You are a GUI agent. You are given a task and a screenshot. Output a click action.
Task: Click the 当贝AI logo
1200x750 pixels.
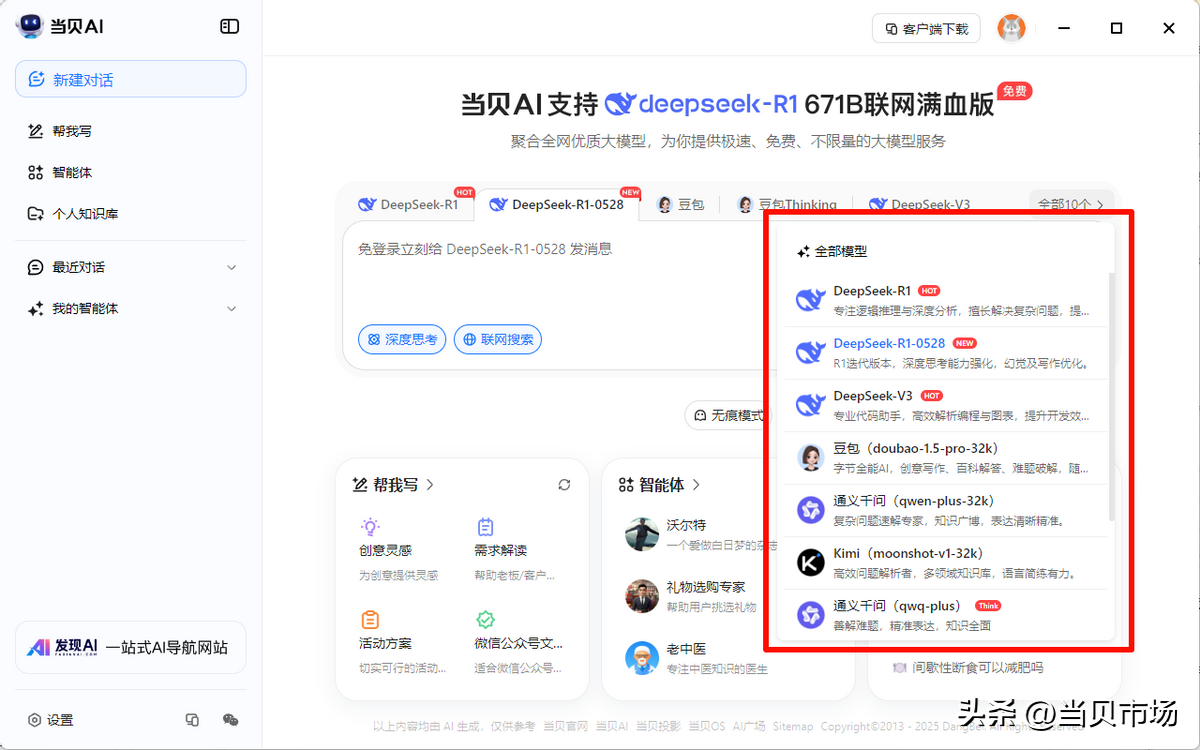point(60,27)
